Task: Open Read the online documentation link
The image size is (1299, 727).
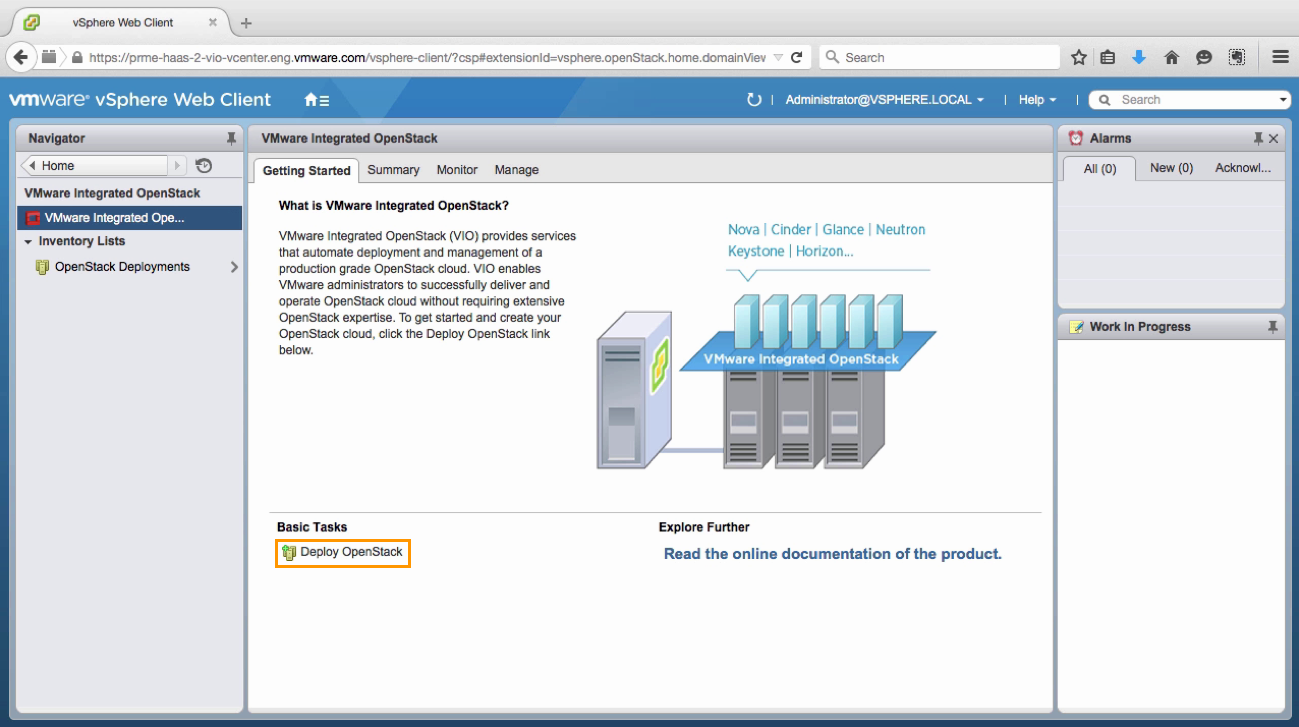Action: (x=833, y=554)
